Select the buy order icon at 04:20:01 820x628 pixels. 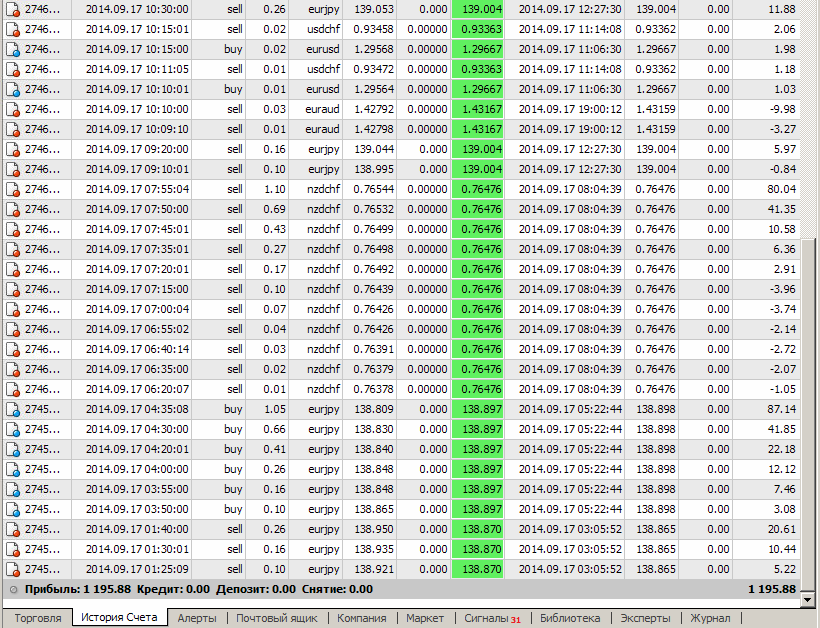click(13, 450)
